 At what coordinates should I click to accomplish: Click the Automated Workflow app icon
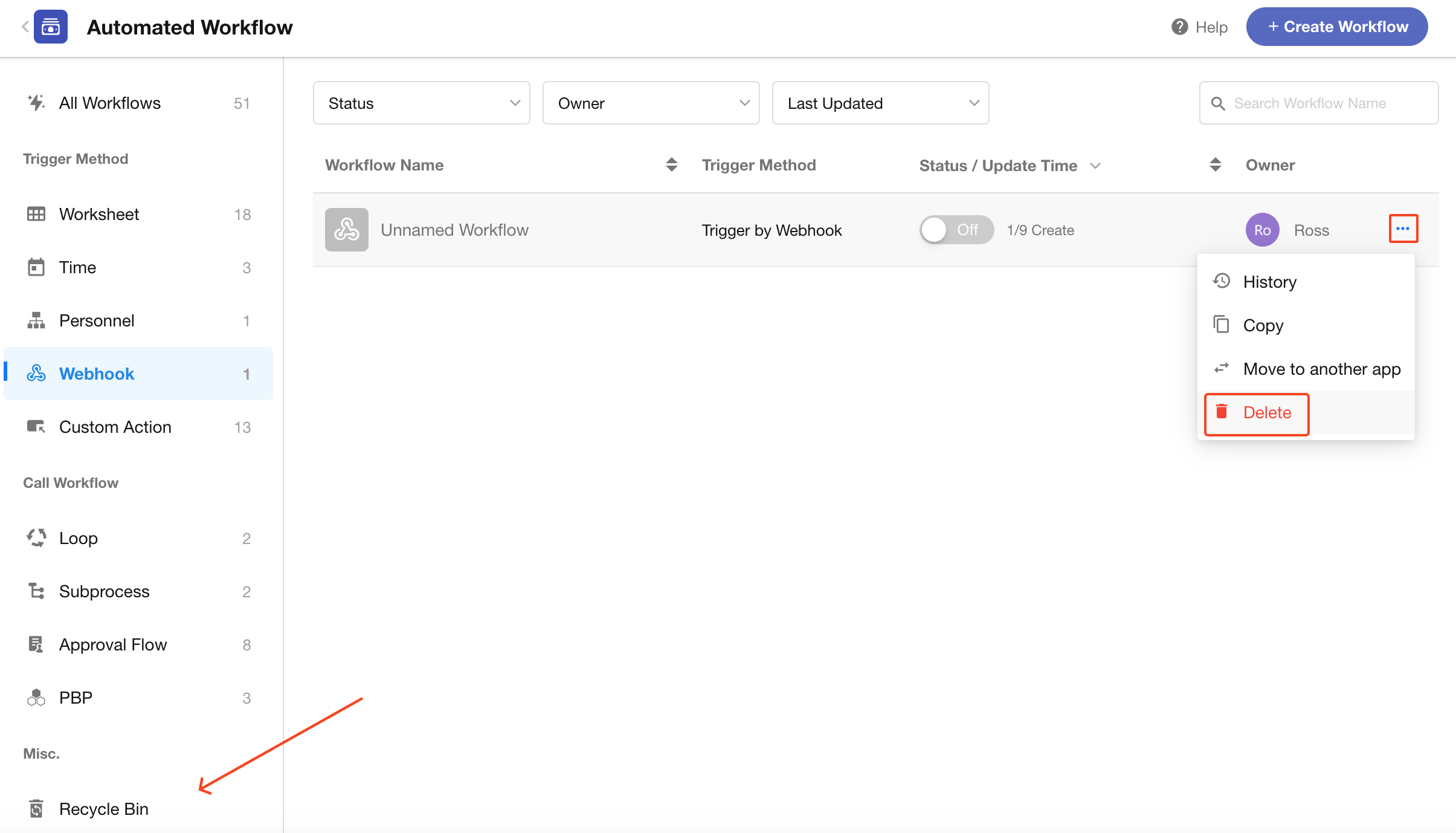tap(51, 27)
